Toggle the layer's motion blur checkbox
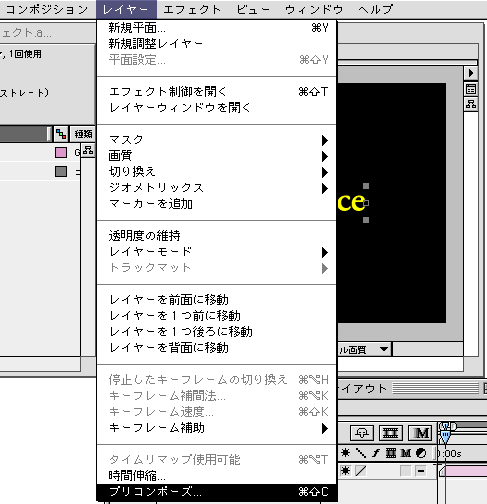The image size is (487, 504). pos(405,471)
